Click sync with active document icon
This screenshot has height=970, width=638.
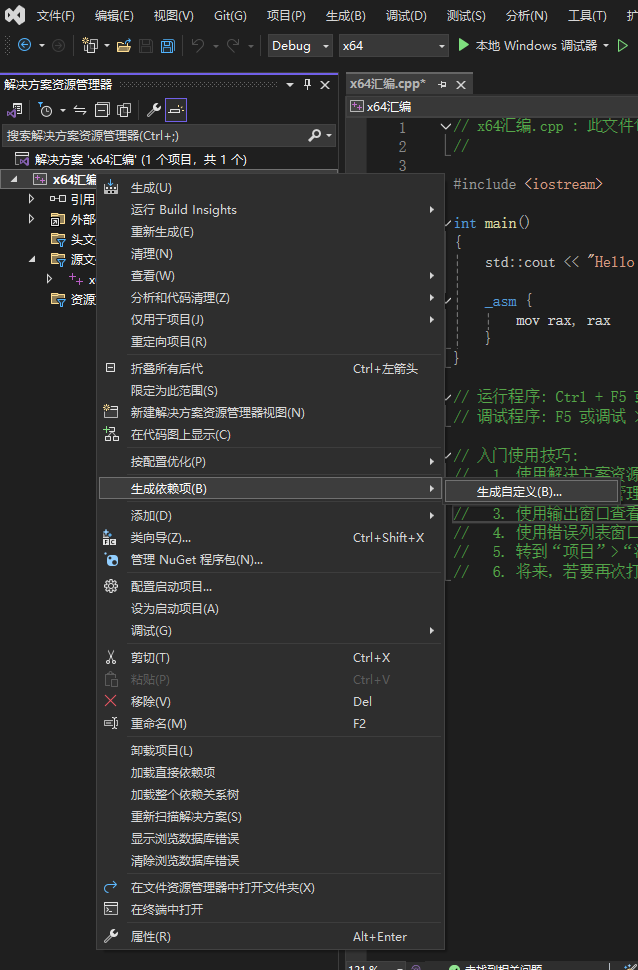coord(80,110)
